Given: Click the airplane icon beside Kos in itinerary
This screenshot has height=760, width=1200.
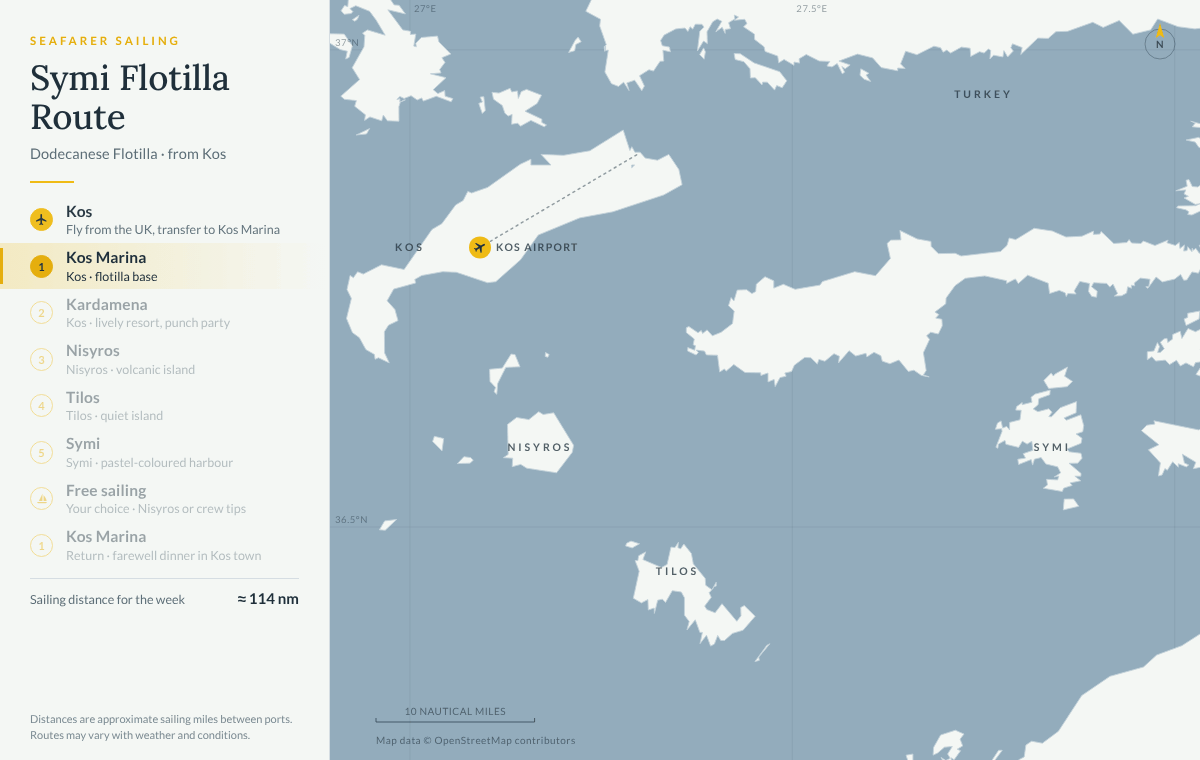Looking at the screenshot, I should 41,220.
